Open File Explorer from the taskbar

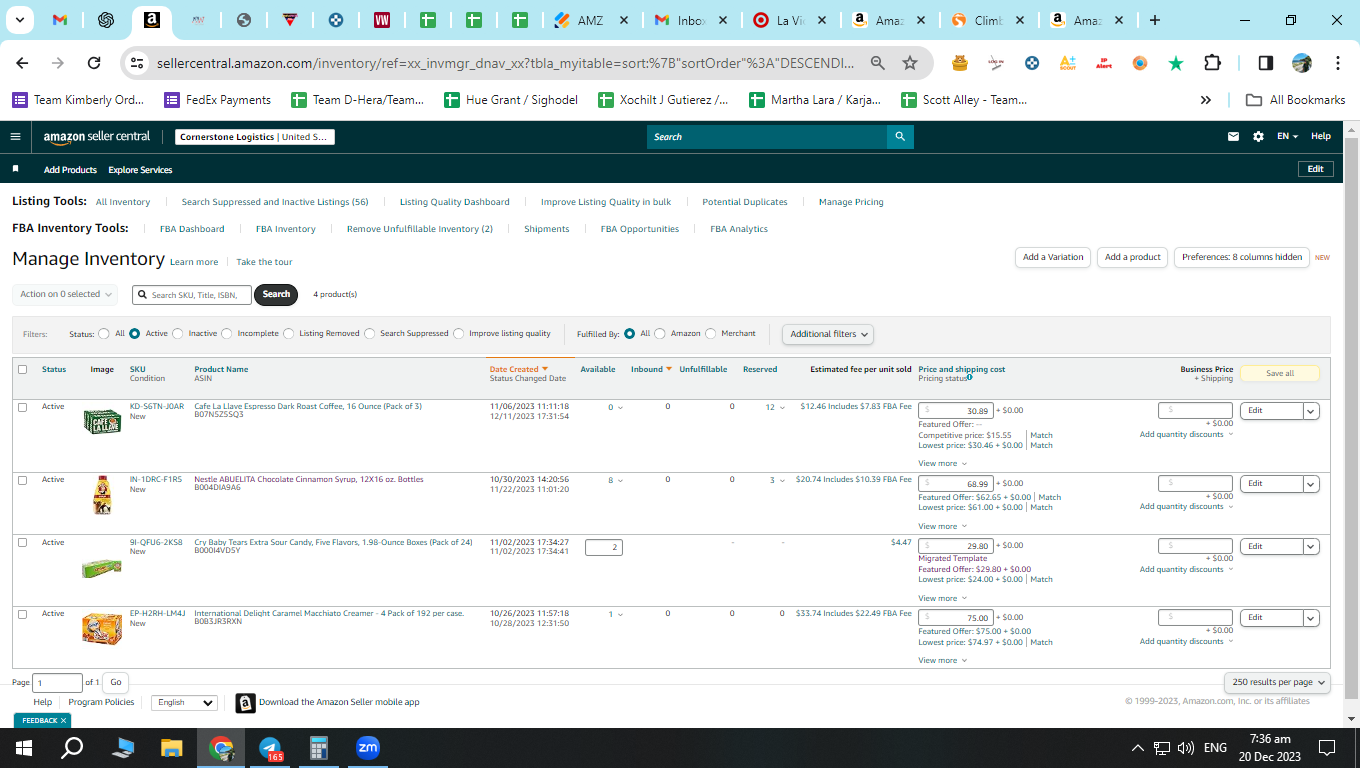pyautogui.click(x=172, y=748)
